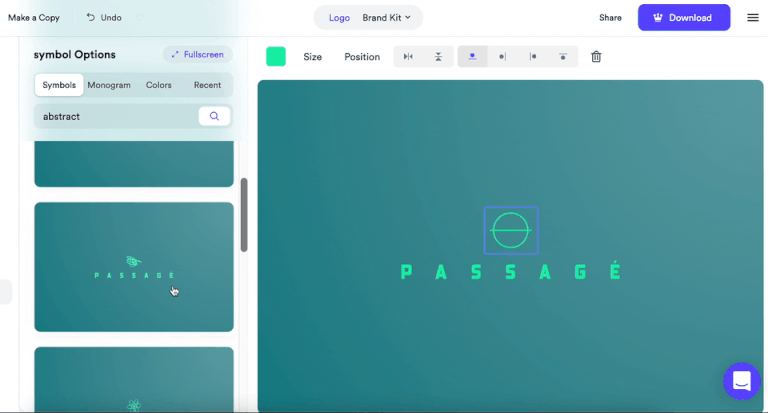Select the PASSAGÉ text on canvas

point(511,271)
